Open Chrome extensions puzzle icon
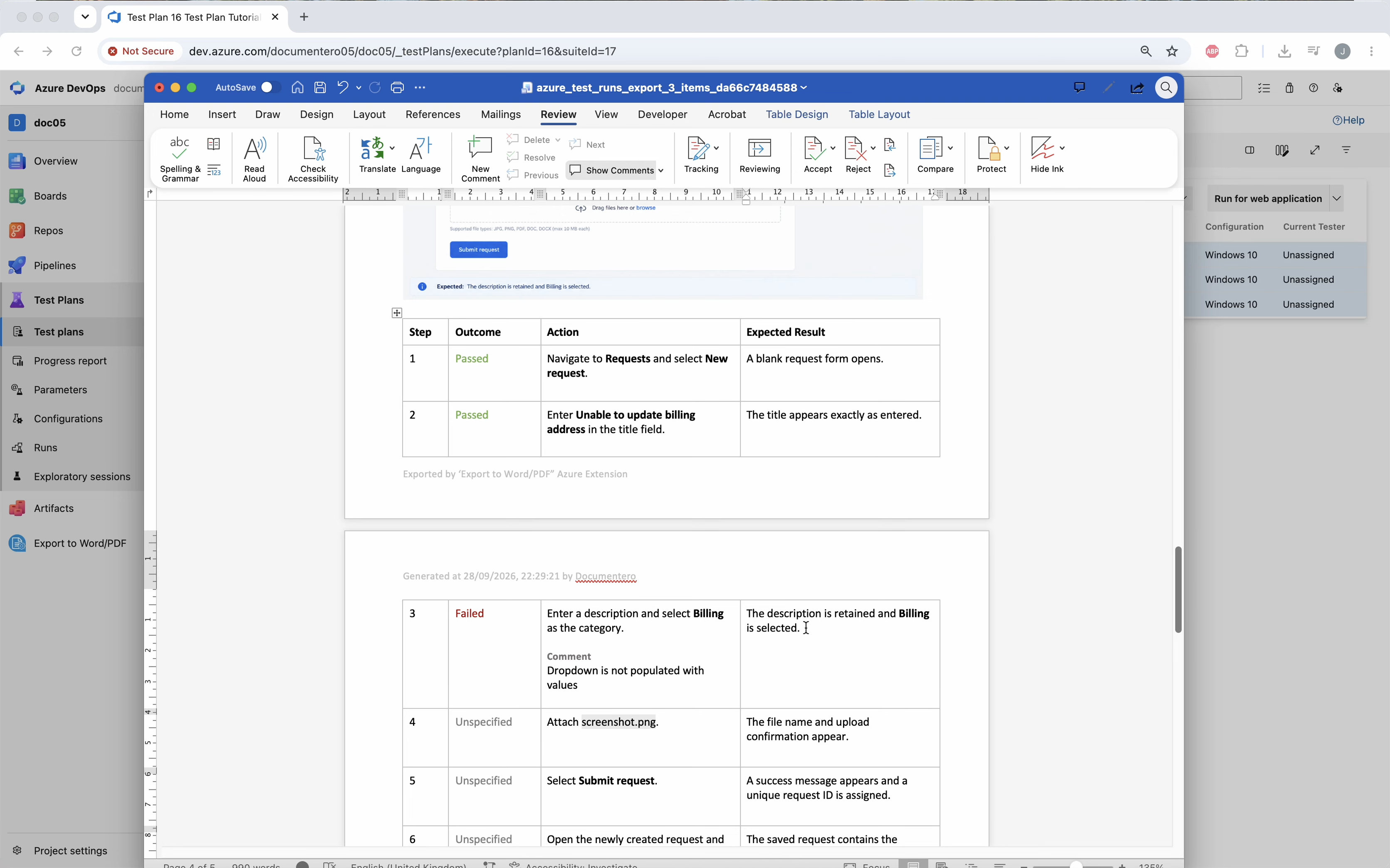The width and height of the screenshot is (1390, 868). [1242, 51]
